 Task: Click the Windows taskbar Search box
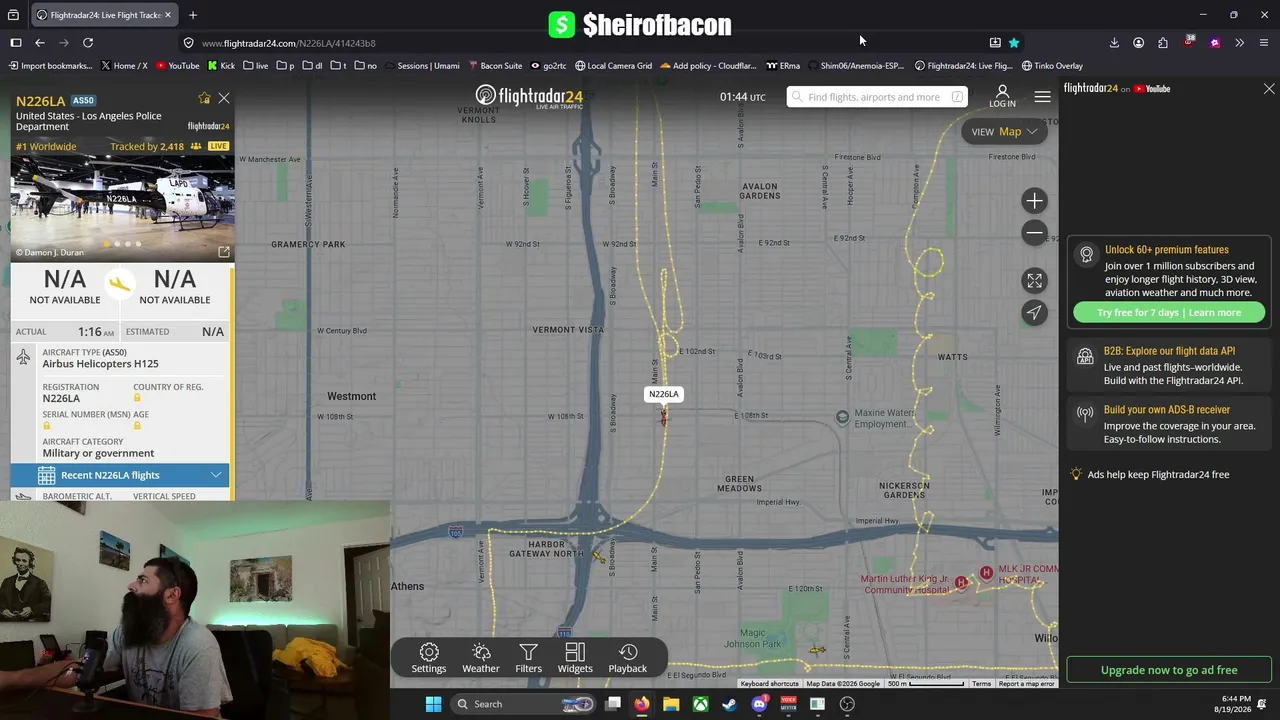click(x=522, y=704)
